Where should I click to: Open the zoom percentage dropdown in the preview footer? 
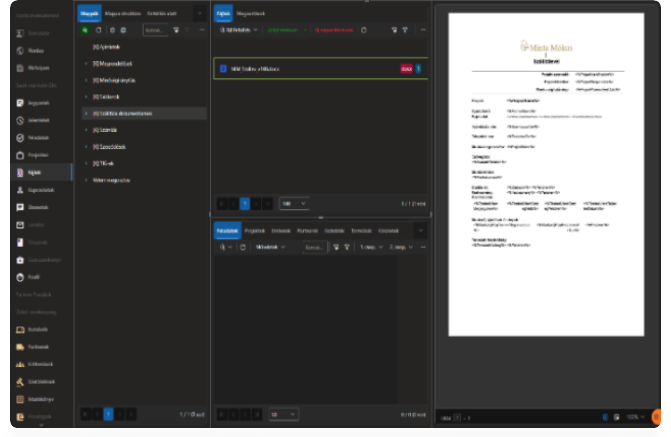coord(635,417)
